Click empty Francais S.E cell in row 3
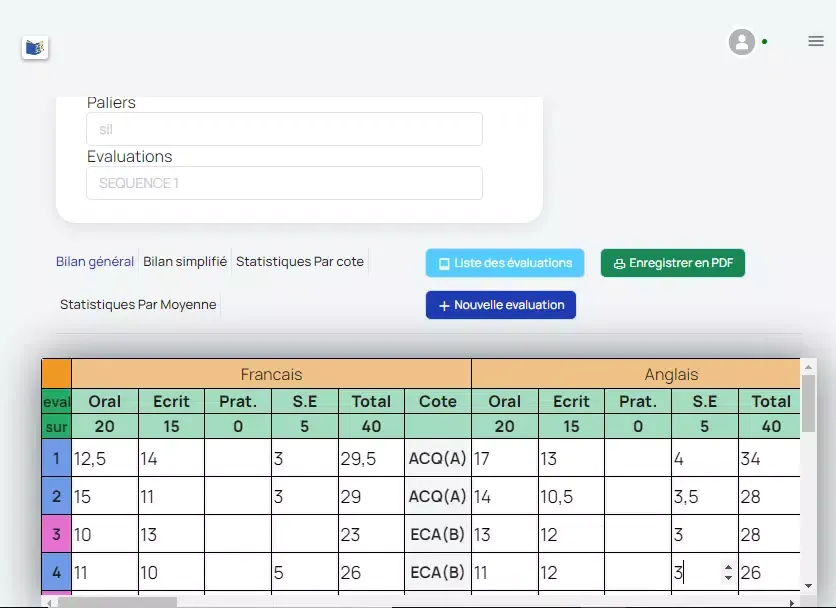Screen dimensions: 836x608 (305, 534)
